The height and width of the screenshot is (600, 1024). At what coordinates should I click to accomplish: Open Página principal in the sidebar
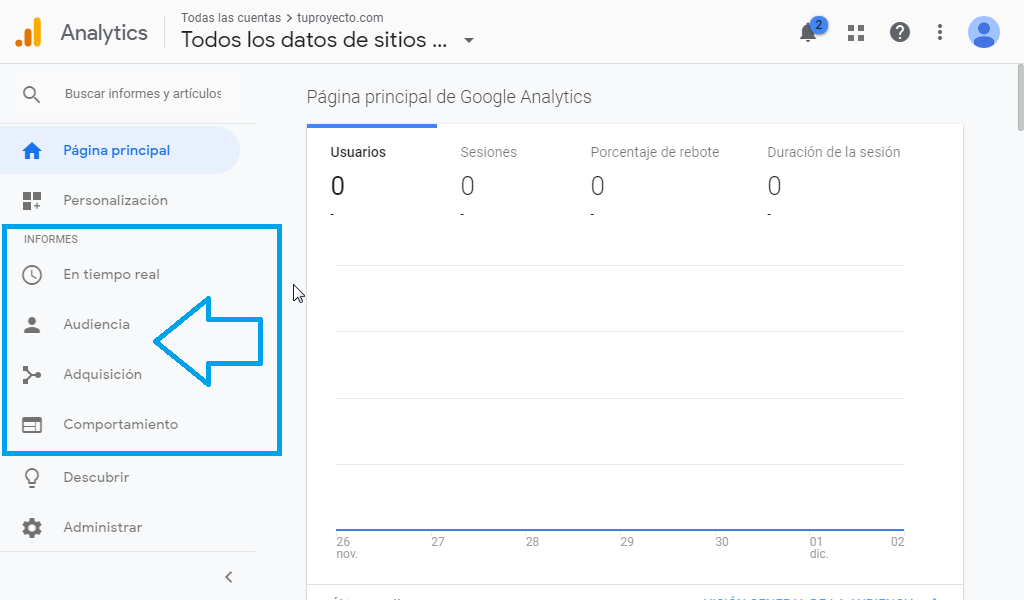[116, 150]
